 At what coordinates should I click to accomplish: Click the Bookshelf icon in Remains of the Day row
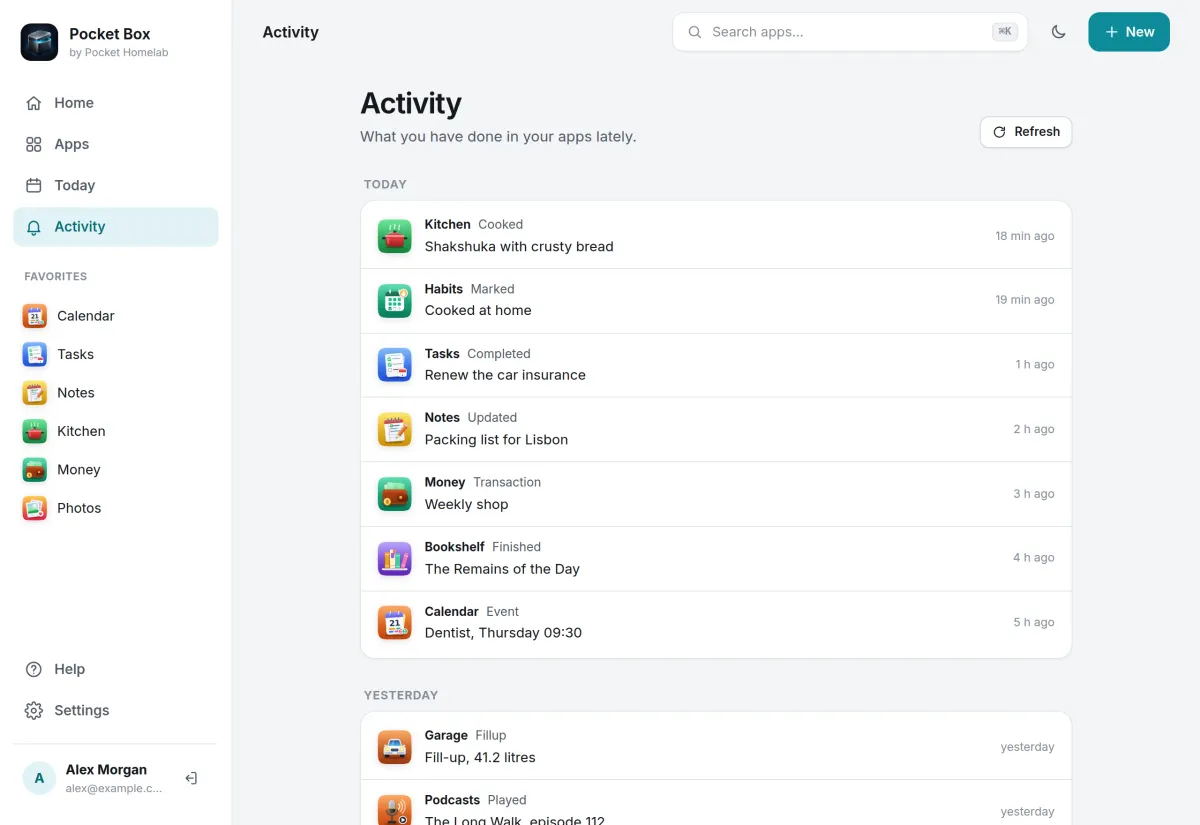(395, 558)
